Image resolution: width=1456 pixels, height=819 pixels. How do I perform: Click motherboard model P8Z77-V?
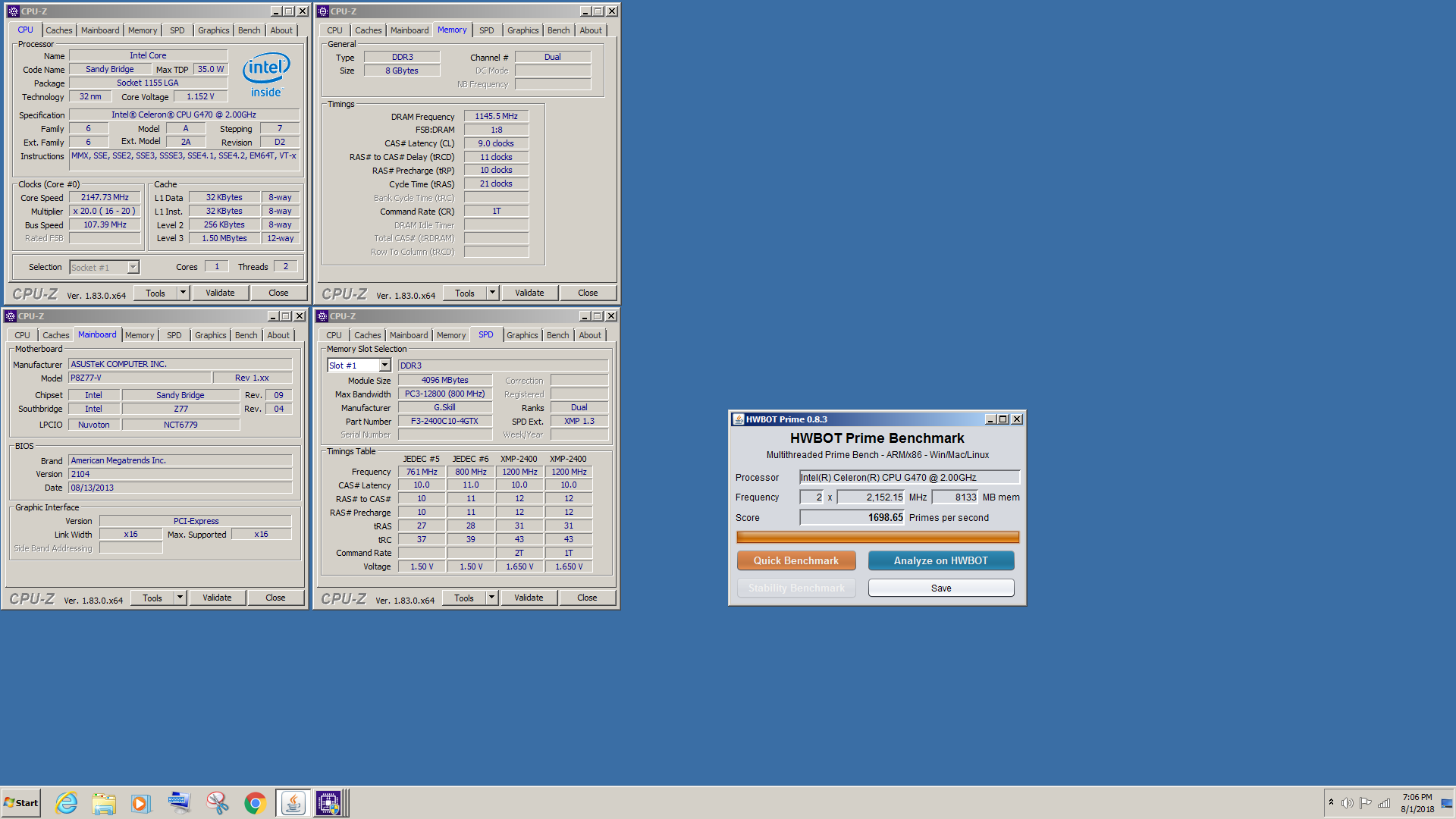click(x=139, y=378)
